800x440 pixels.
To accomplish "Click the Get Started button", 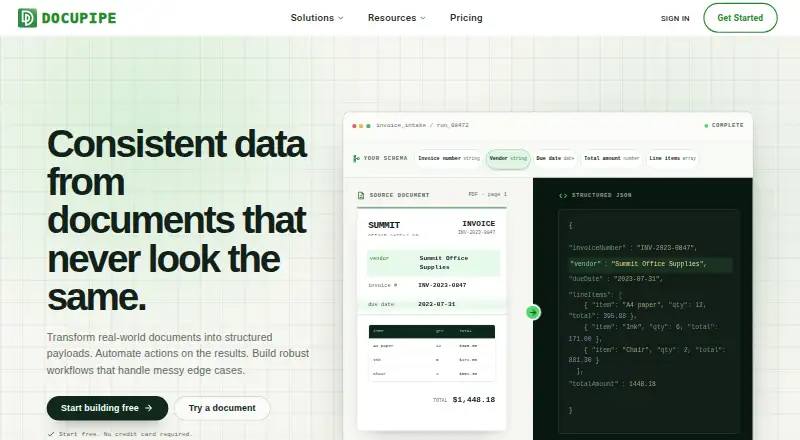I will [740, 18].
